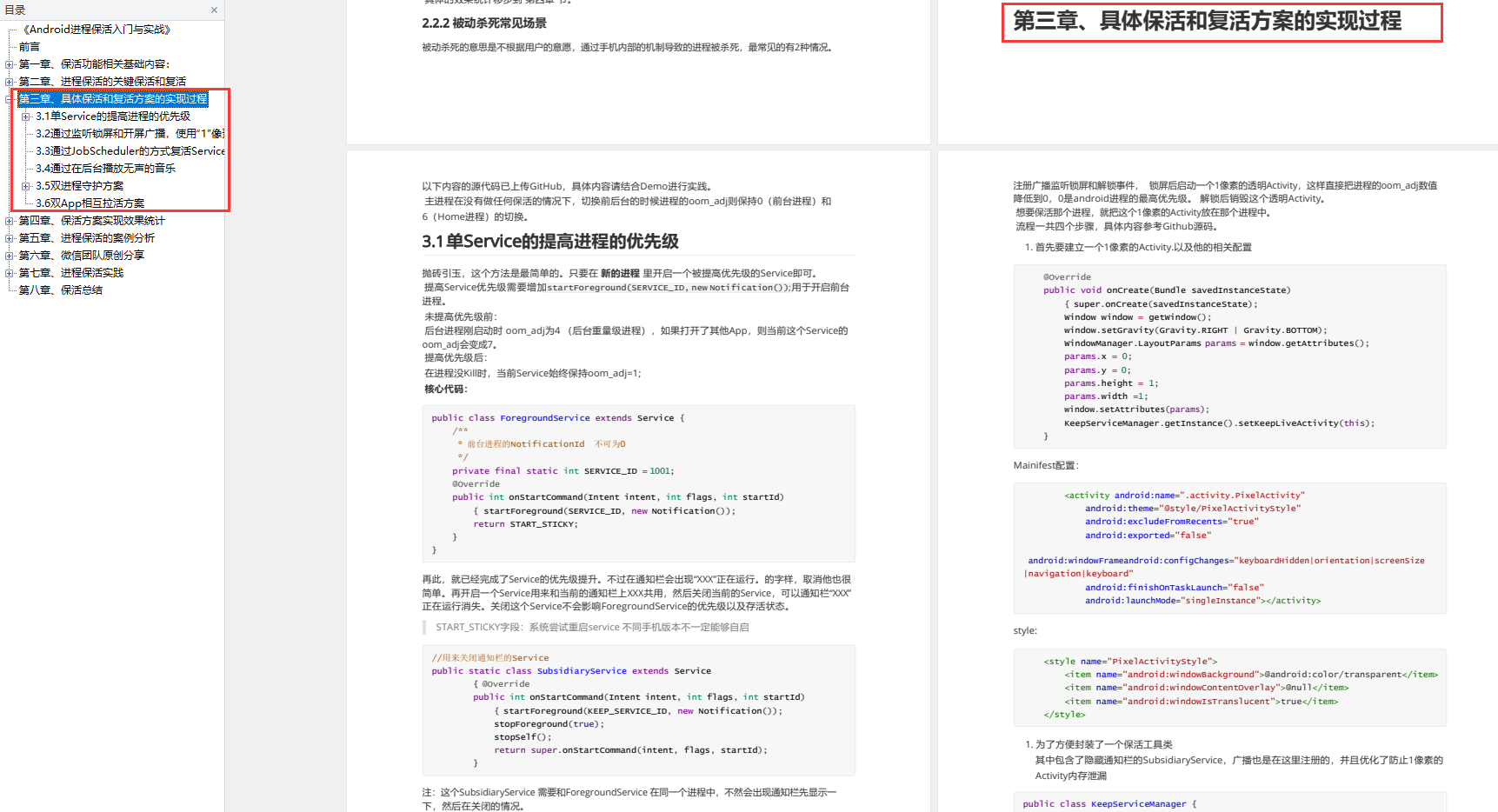Jump to the 前言 outline entry
Viewport: 1498px width, 812px height.
point(30,47)
